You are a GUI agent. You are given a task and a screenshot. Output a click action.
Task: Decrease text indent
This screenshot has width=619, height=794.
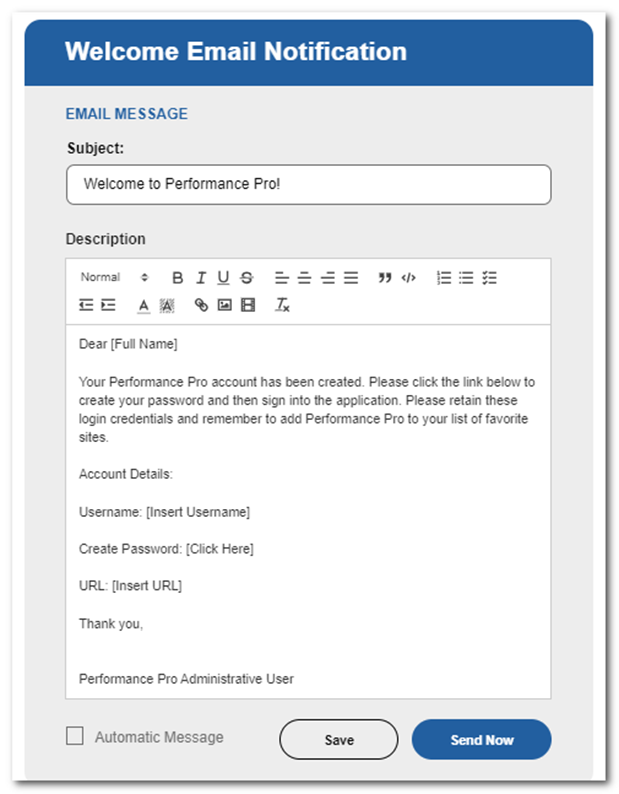pos(86,305)
